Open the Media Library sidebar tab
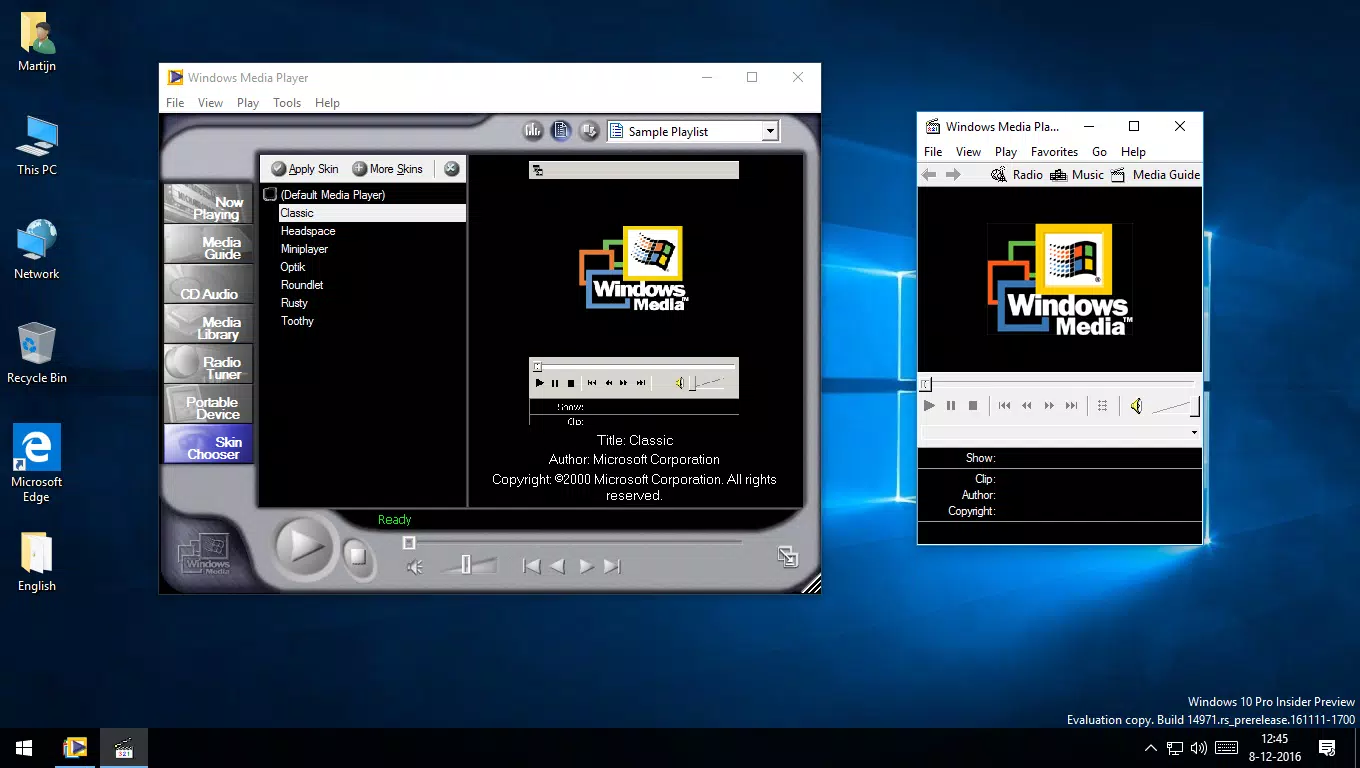This screenshot has width=1360, height=768. point(208,324)
